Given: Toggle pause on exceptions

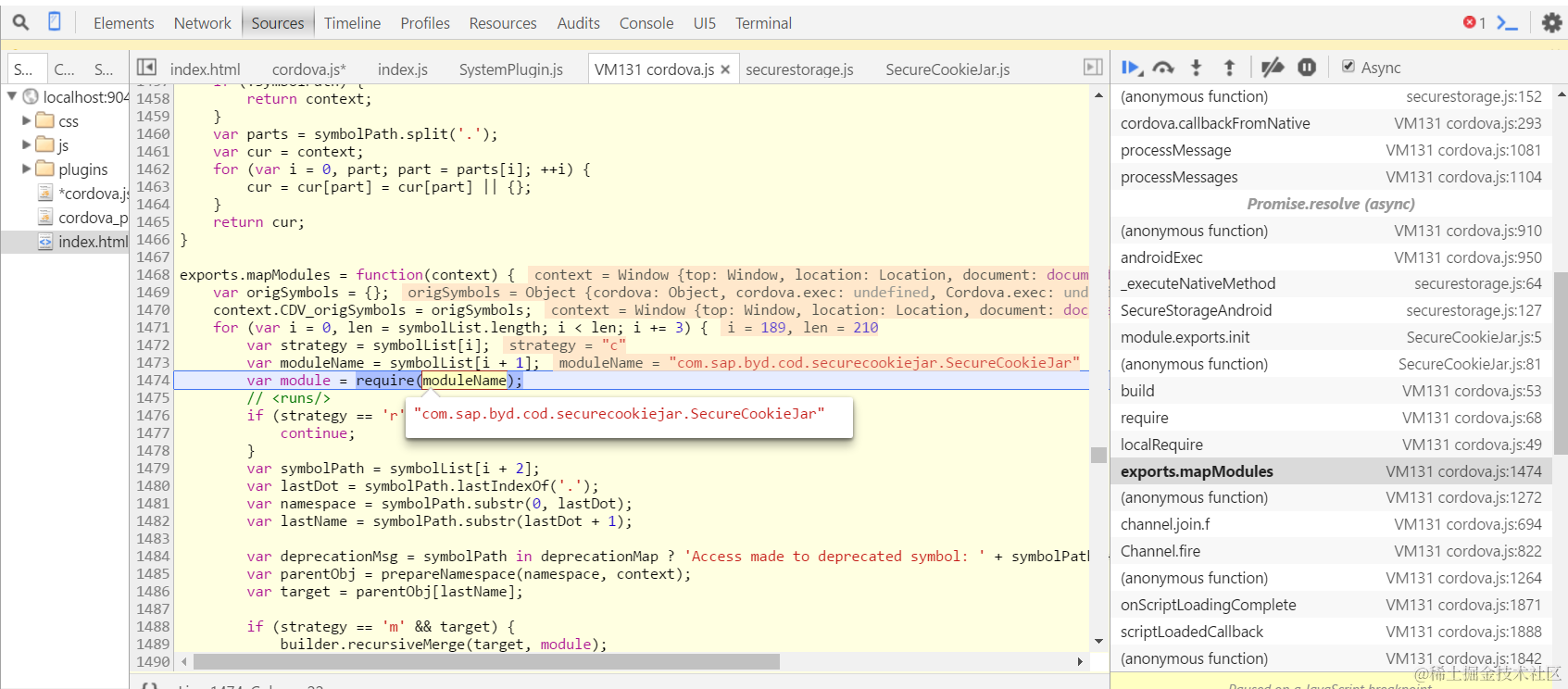Looking at the screenshot, I should click(1307, 68).
